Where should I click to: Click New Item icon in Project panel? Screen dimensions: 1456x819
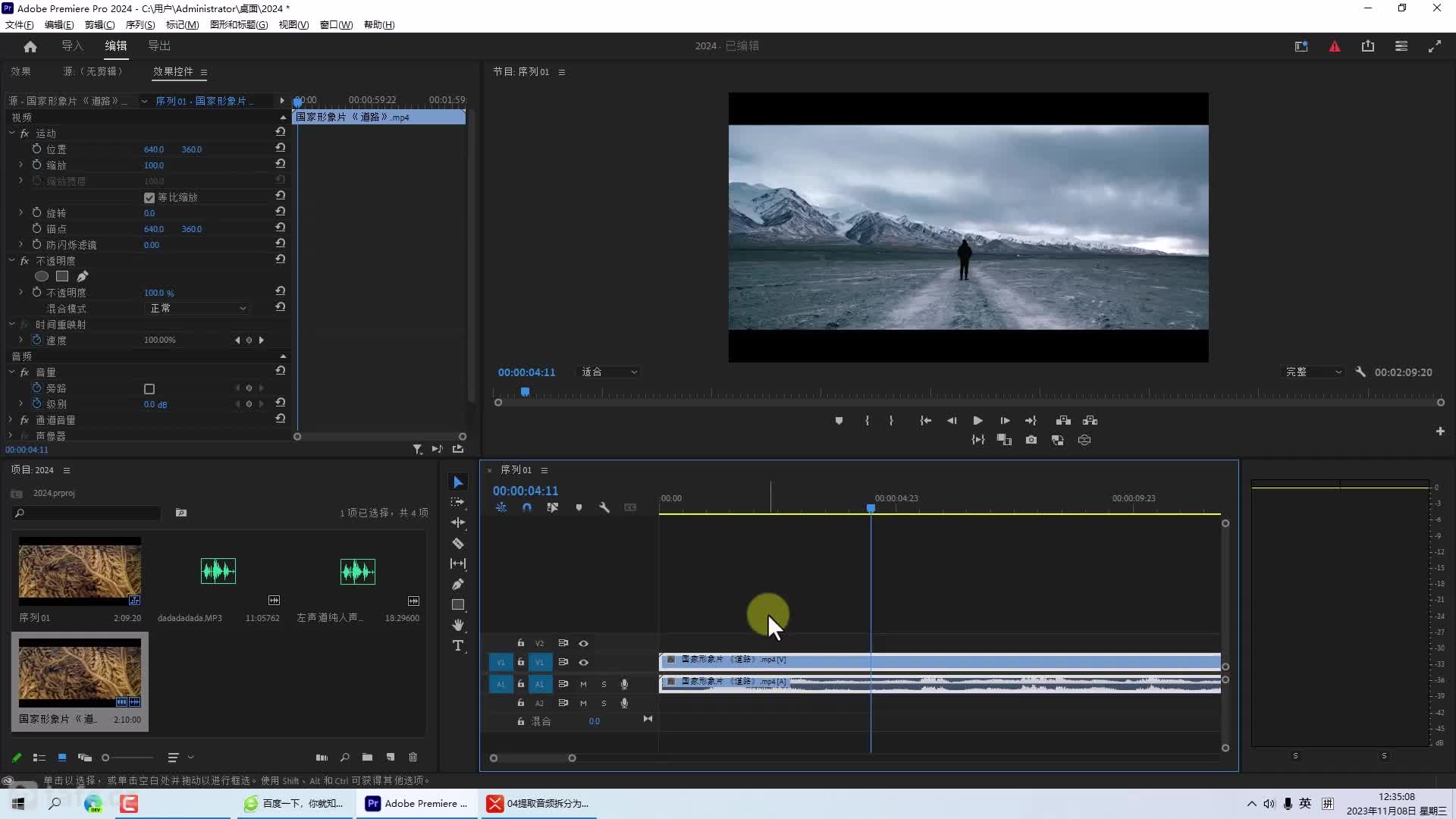point(391,757)
